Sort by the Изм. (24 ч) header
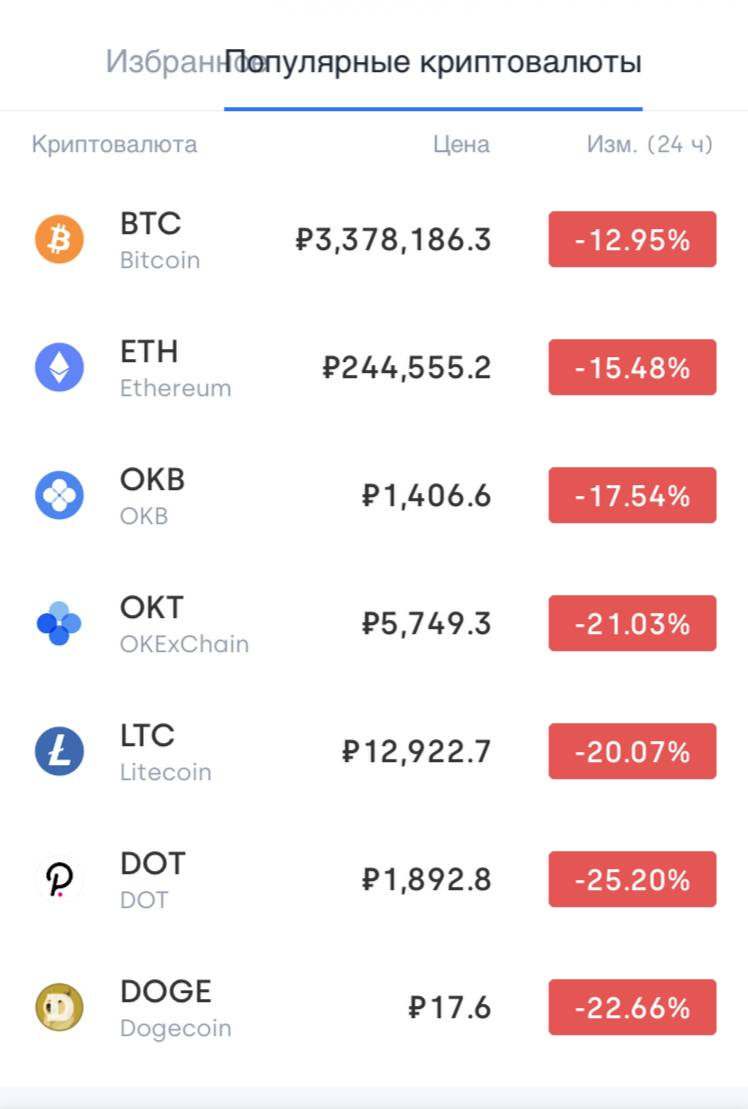Image resolution: width=748 pixels, height=1109 pixels. (x=649, y=144)
